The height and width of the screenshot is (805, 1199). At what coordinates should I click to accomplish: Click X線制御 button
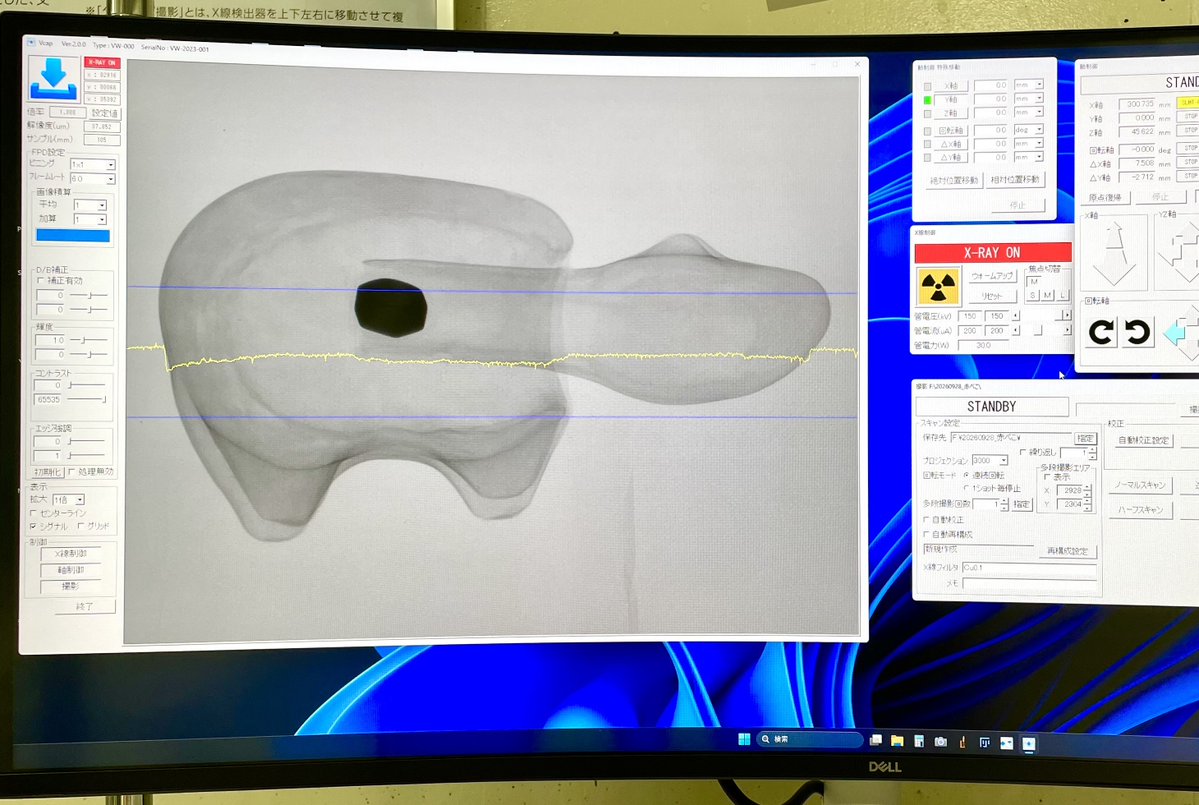tap(70, 553)
